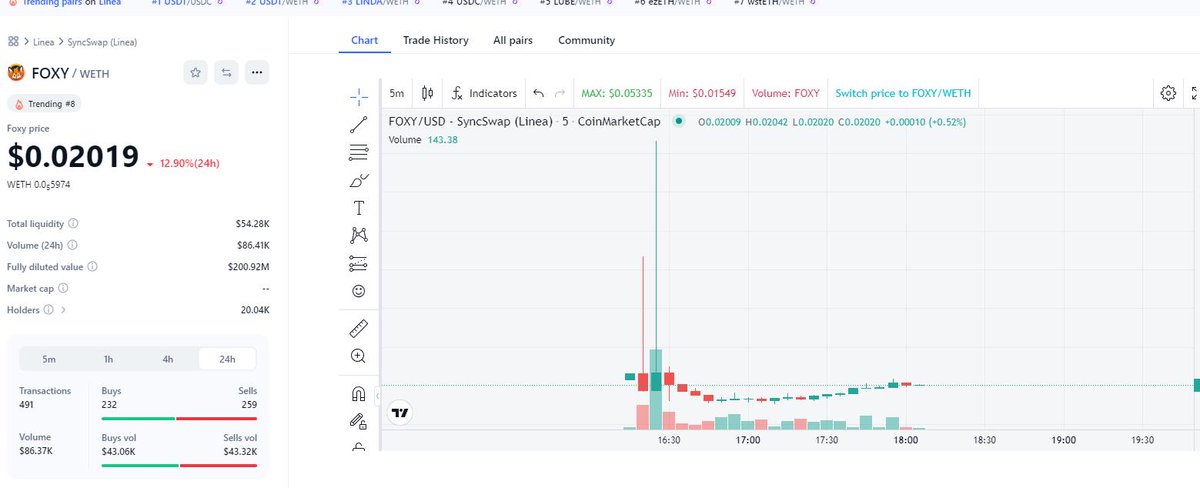This screenshot has width=1200, height=488.
Task: Open the prediction and measurement tools
Action: (x=358, y=264)
